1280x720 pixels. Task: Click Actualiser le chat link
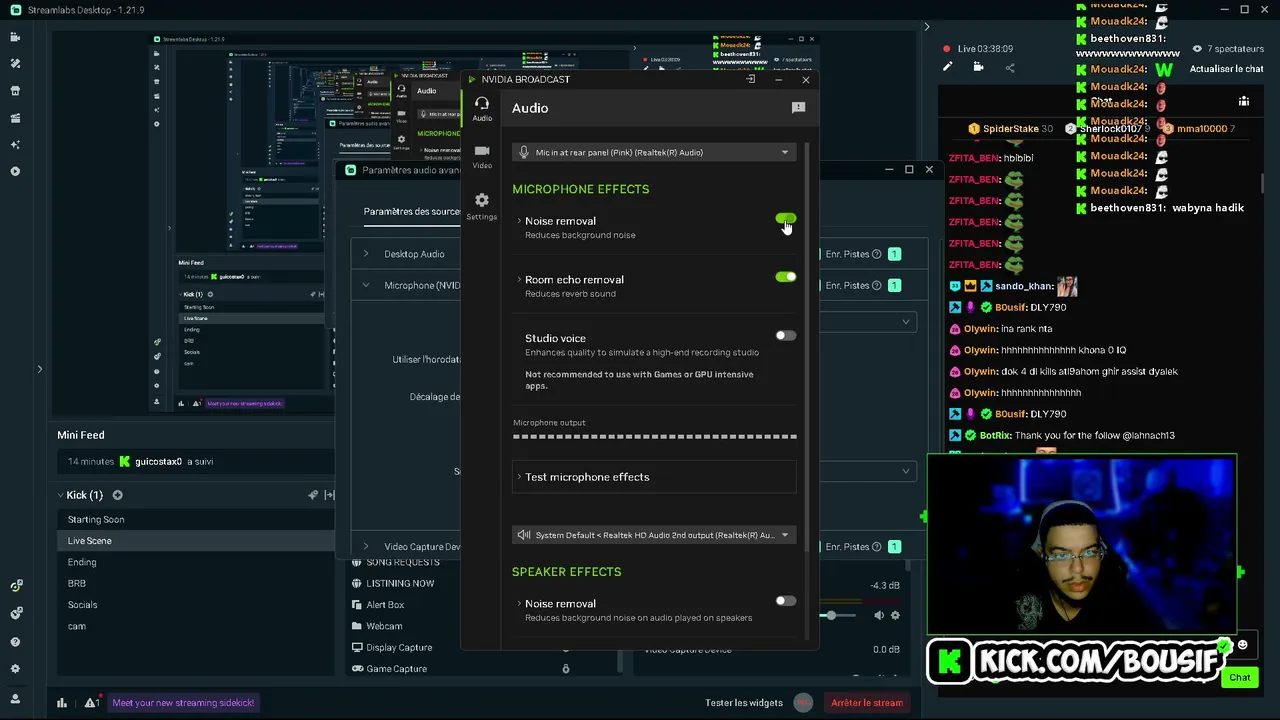click(1227, 69)
